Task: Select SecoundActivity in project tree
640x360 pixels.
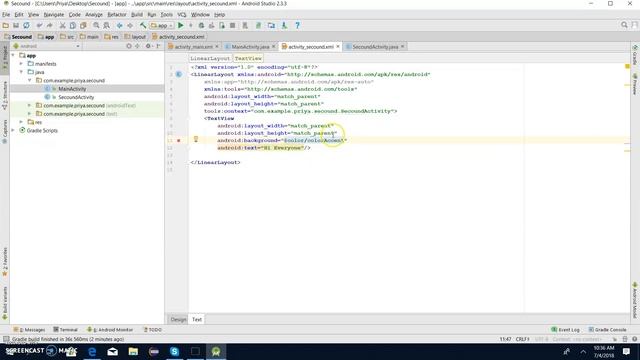Action: click(x=76, y=97)
